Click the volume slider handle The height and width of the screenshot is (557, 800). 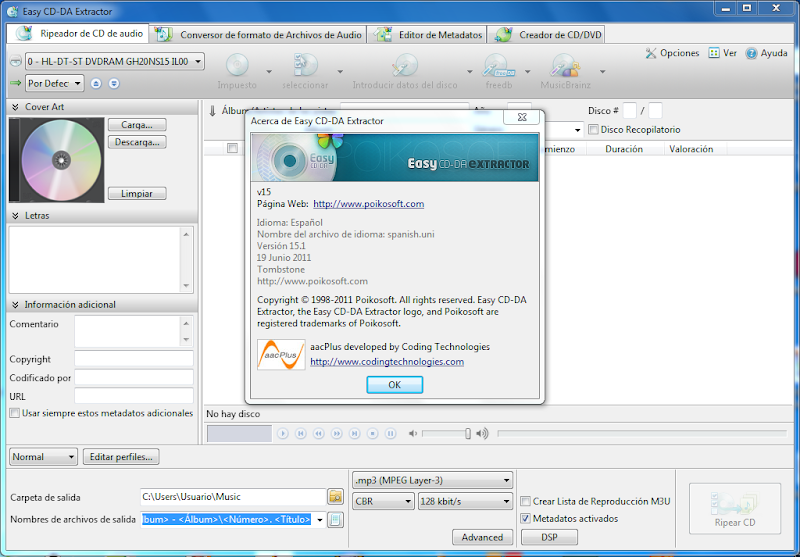tap(467, 434)
